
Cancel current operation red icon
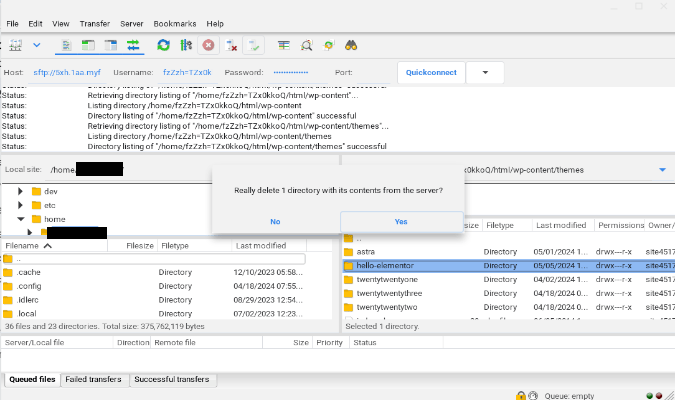point(208,45)
